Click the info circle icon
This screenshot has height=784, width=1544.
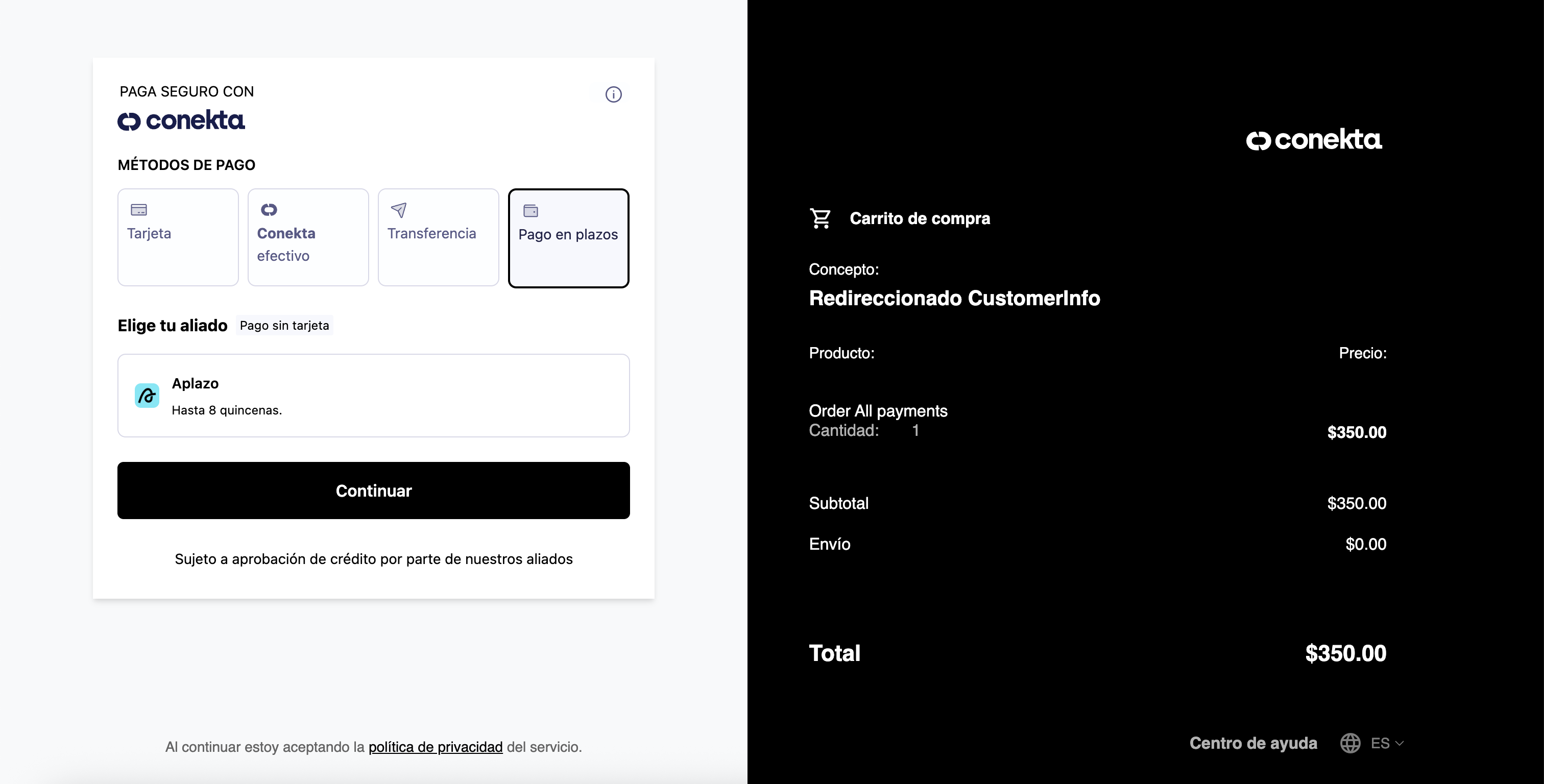[613, 94]
